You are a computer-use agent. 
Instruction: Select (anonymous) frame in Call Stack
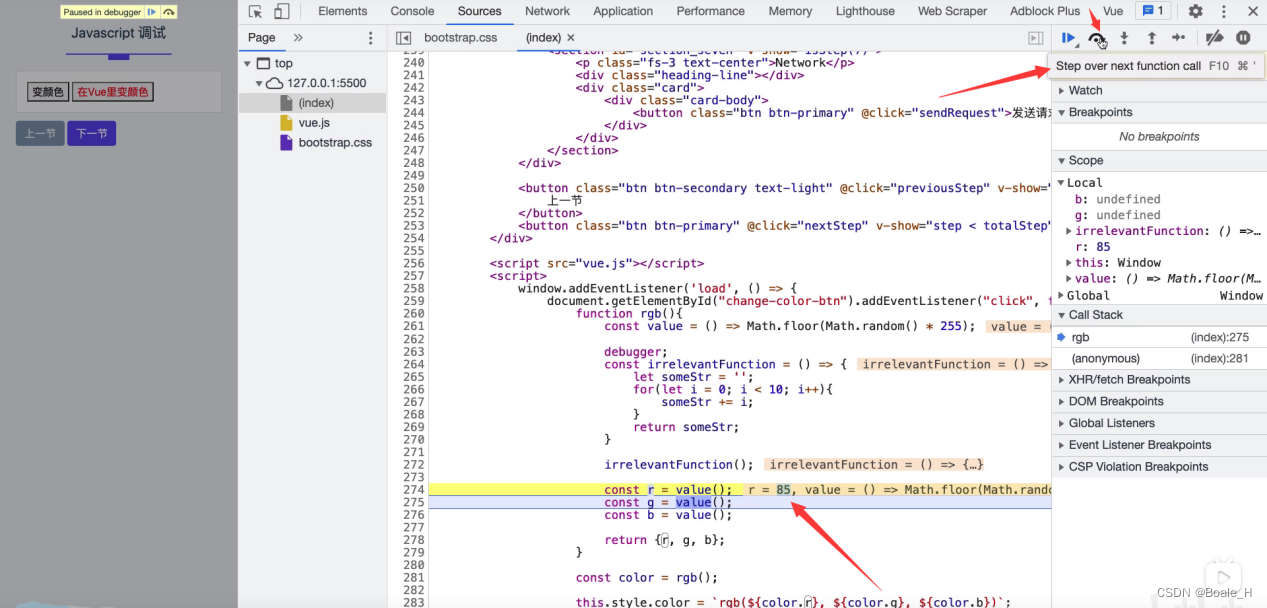pos(1159,358)
